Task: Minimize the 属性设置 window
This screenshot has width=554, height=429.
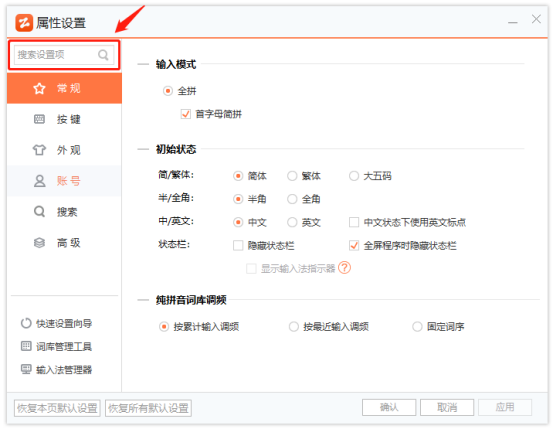Action: click(x=513, y=22)
